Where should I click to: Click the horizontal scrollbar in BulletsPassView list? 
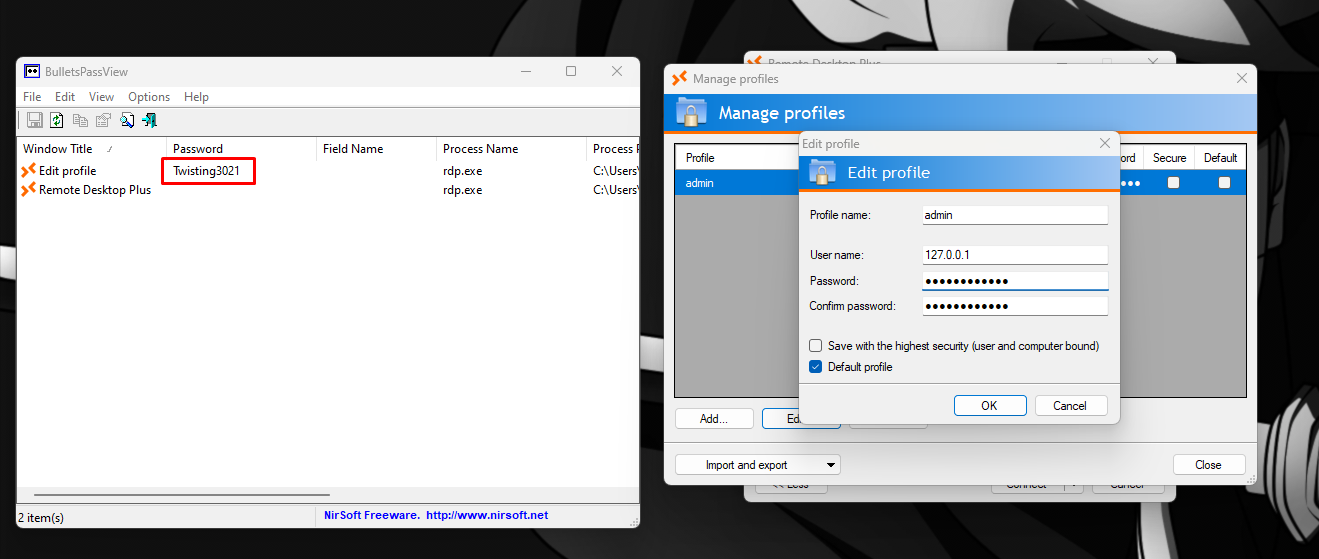click(182, 494)
